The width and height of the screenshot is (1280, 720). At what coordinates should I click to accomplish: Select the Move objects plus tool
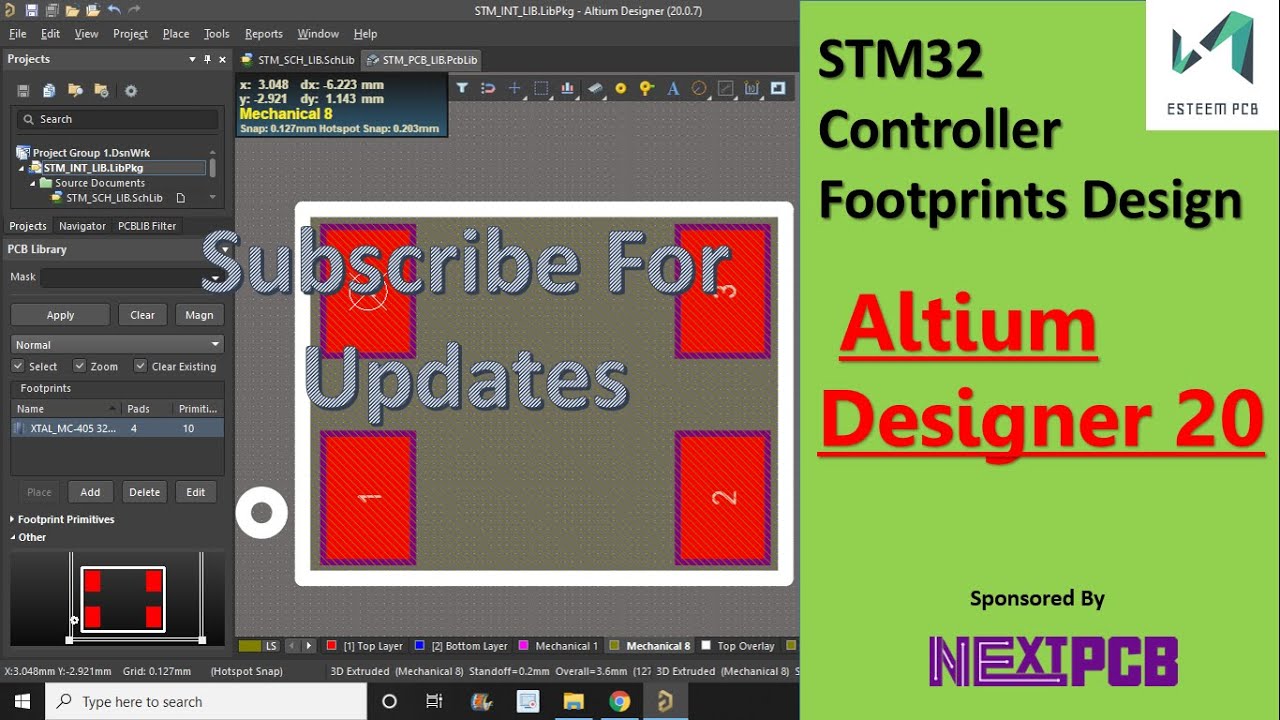tap(515, 88)
